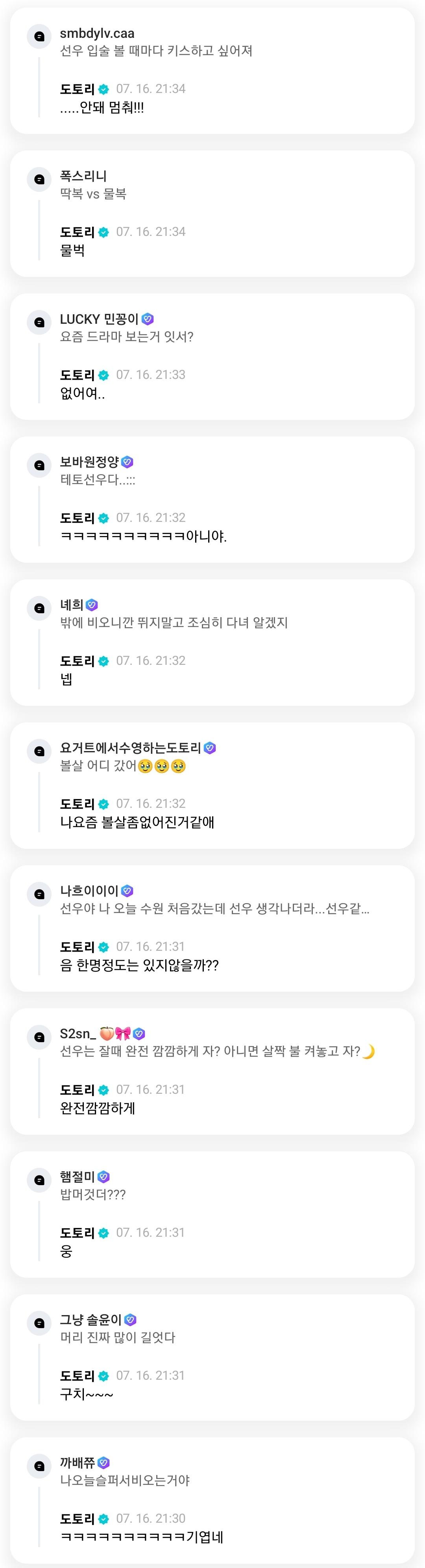The height and width of the screenshot is (1568, 425).
Task: Open the username smbdylv.caa
Action: tap(97, 33)
